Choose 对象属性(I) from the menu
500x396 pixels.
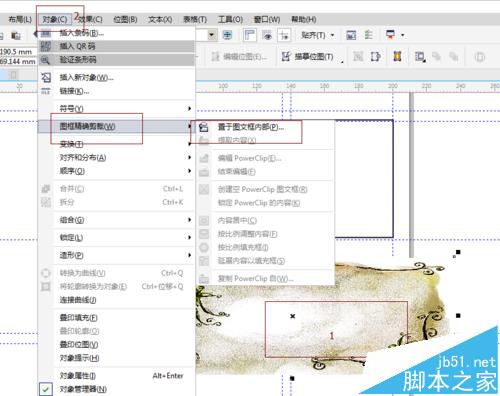point(116,376)
